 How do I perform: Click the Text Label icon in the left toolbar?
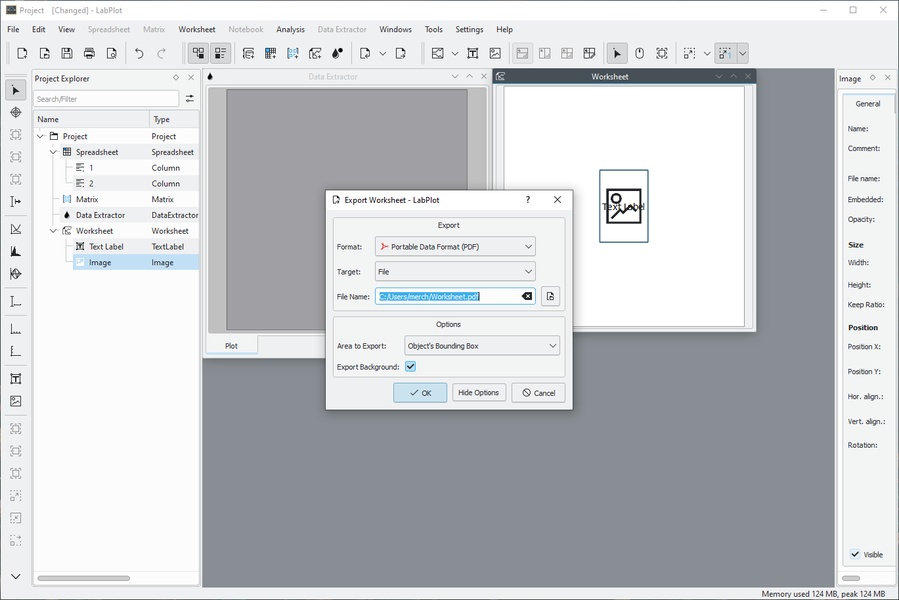(16, 379)
